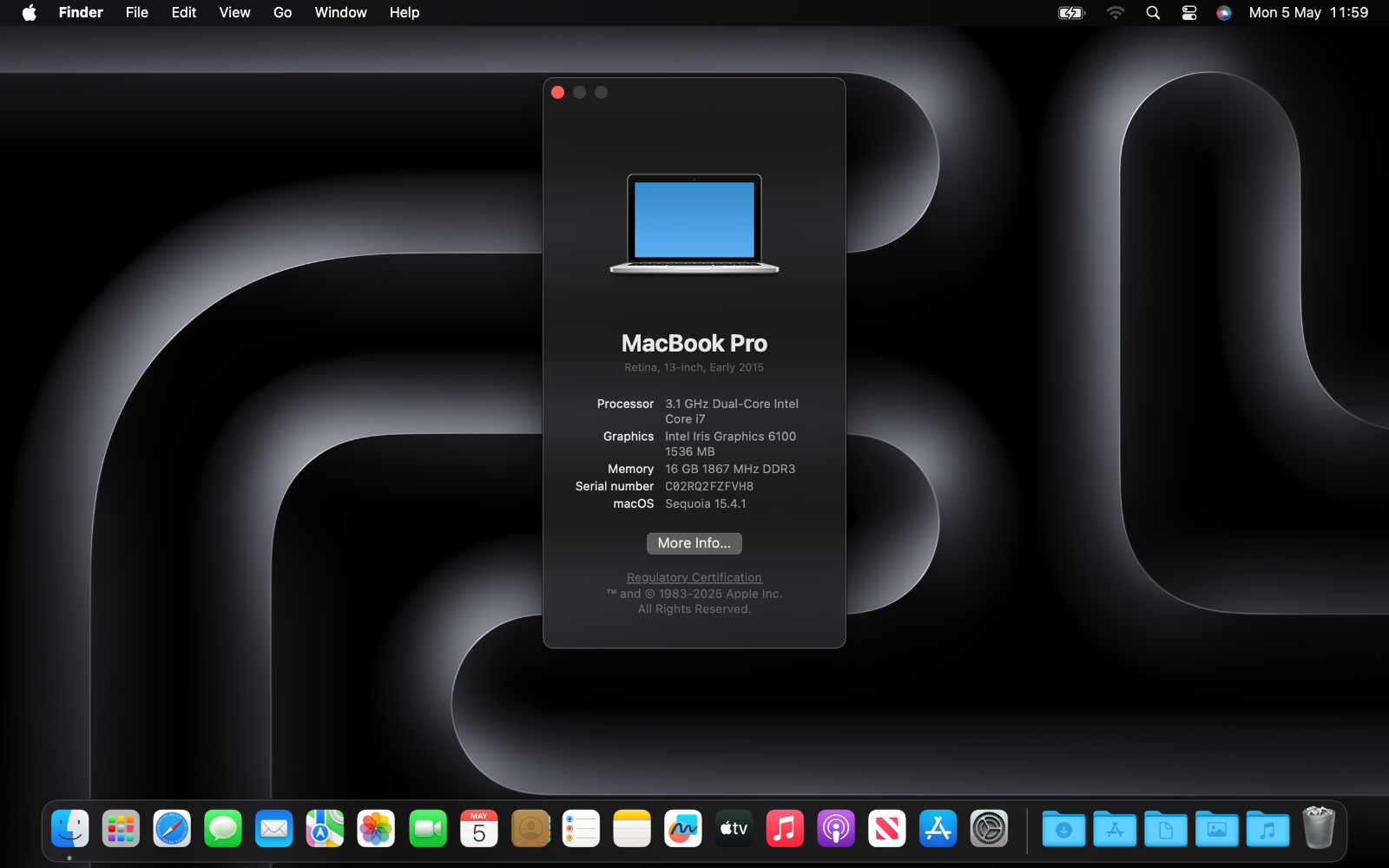Open Control Center in menu bar
1389x868 pixels.
pyautogui.click(x=1189, y=12)
